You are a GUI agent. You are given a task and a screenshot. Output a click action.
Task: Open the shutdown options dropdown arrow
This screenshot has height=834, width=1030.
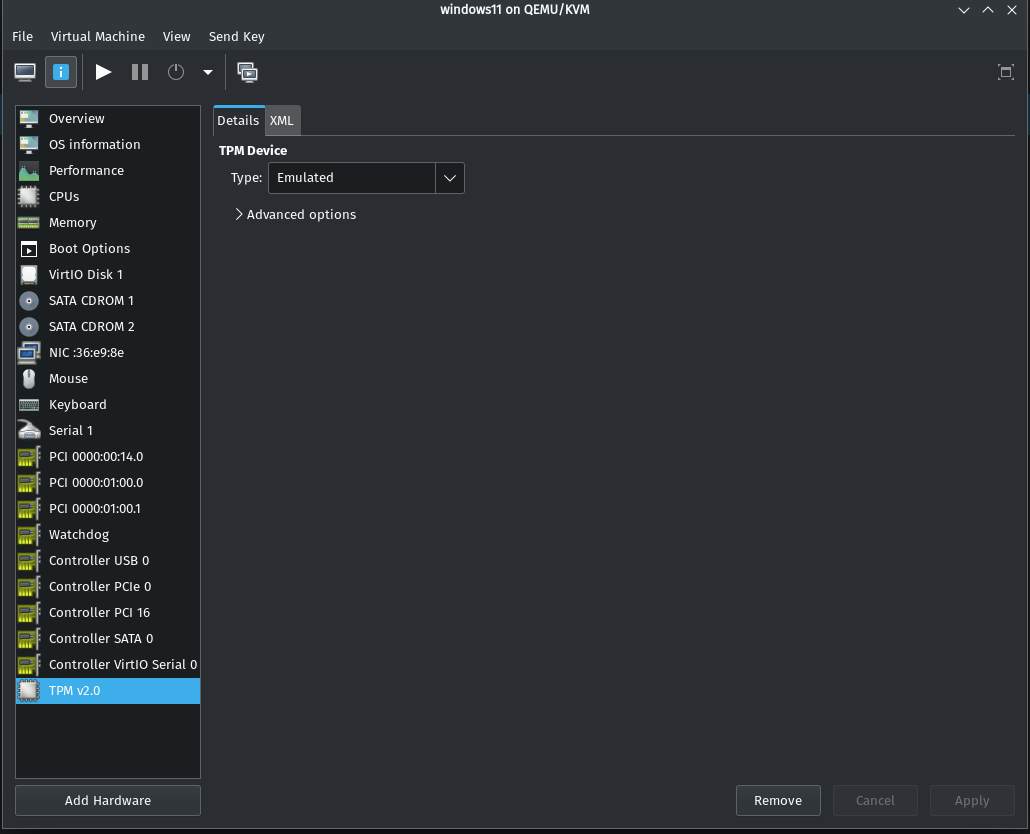click(208, 72)
